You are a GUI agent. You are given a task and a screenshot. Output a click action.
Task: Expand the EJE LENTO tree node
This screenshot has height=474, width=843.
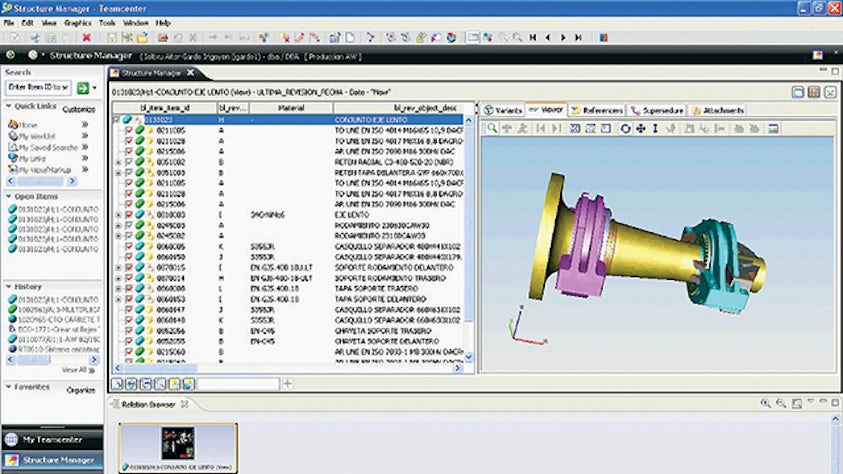tap(118, 214)
